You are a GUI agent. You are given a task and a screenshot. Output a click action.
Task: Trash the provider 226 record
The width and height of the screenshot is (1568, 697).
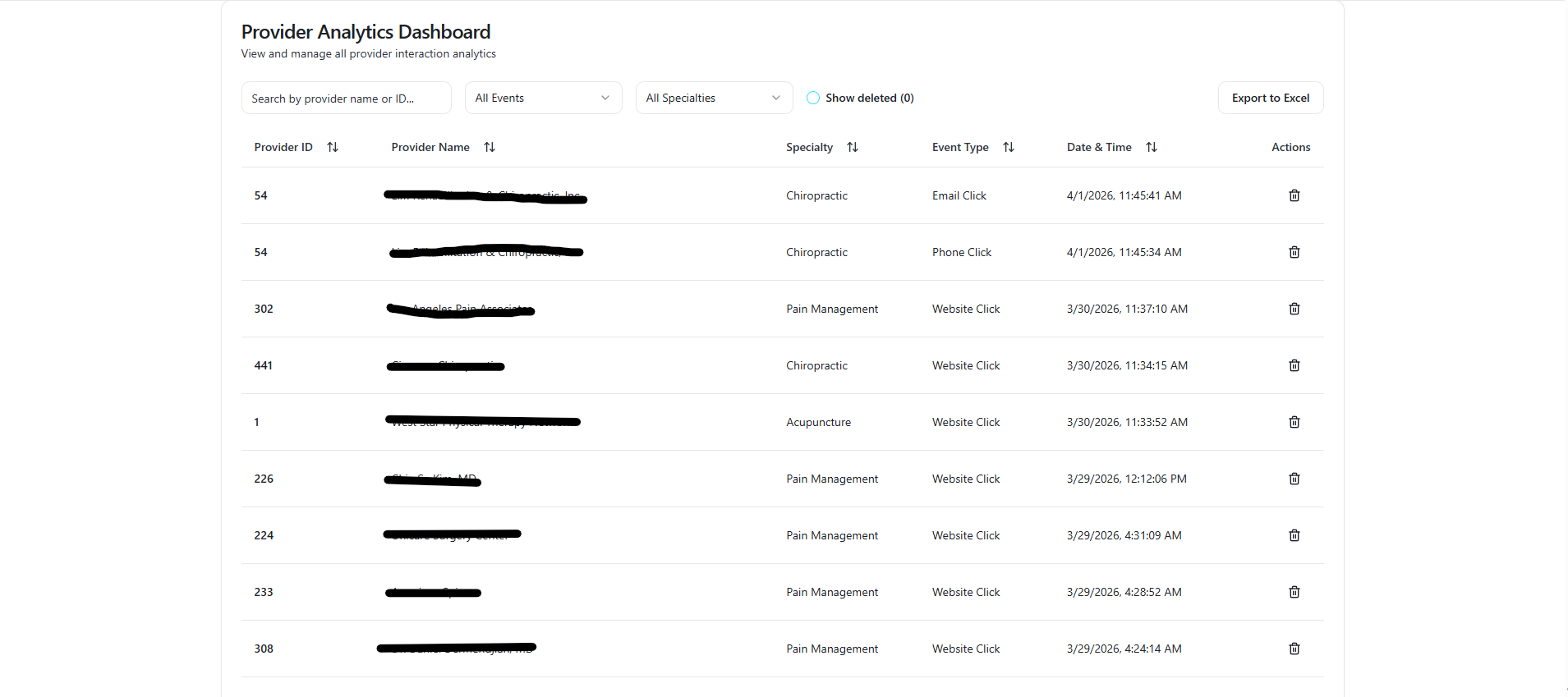coord(1294,479)
